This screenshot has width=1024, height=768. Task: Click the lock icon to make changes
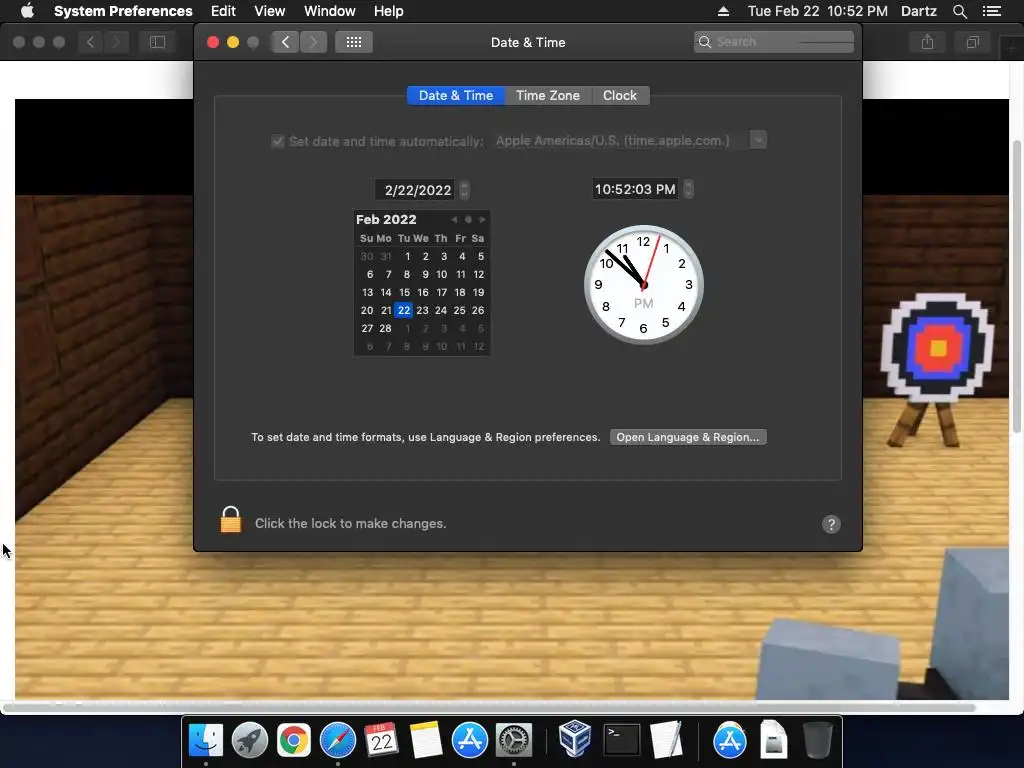point(231,520)
